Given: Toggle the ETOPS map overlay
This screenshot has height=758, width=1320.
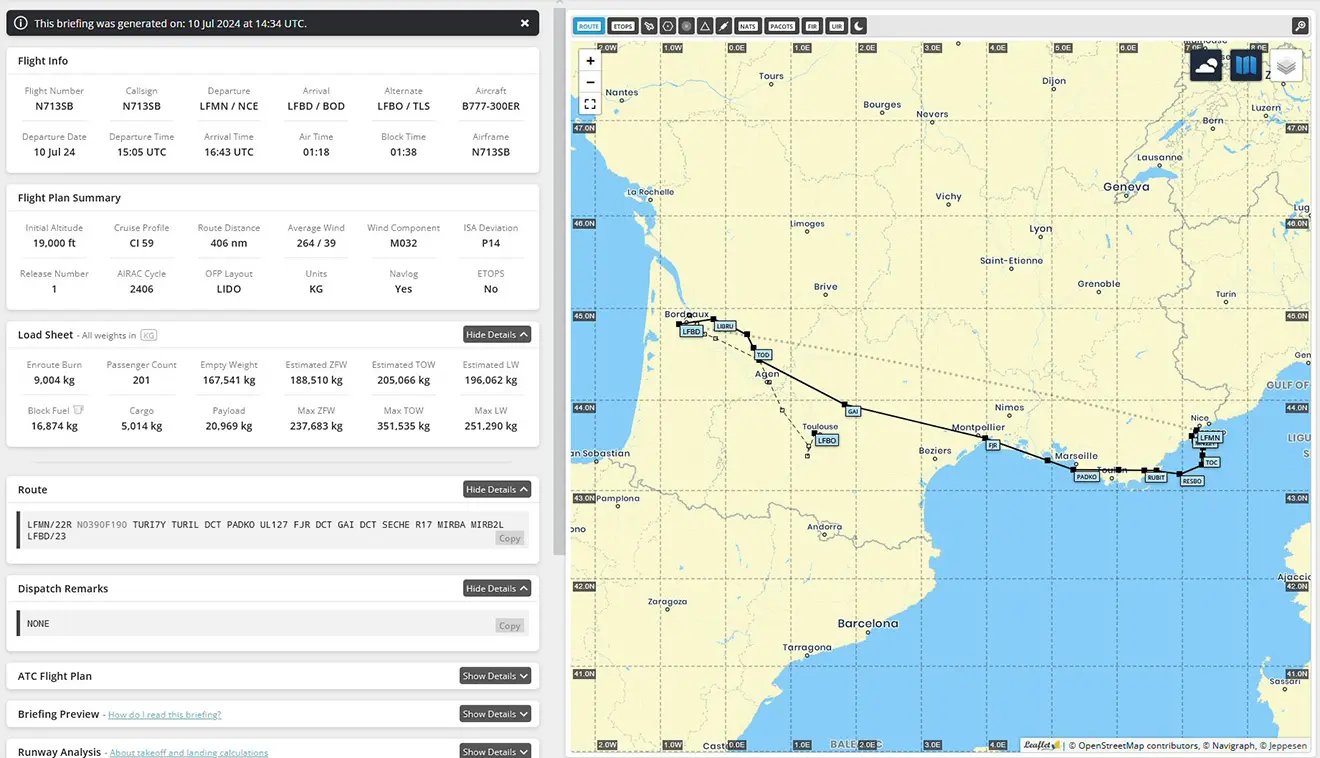Looking at the screenshot, I should click(623, 26).
